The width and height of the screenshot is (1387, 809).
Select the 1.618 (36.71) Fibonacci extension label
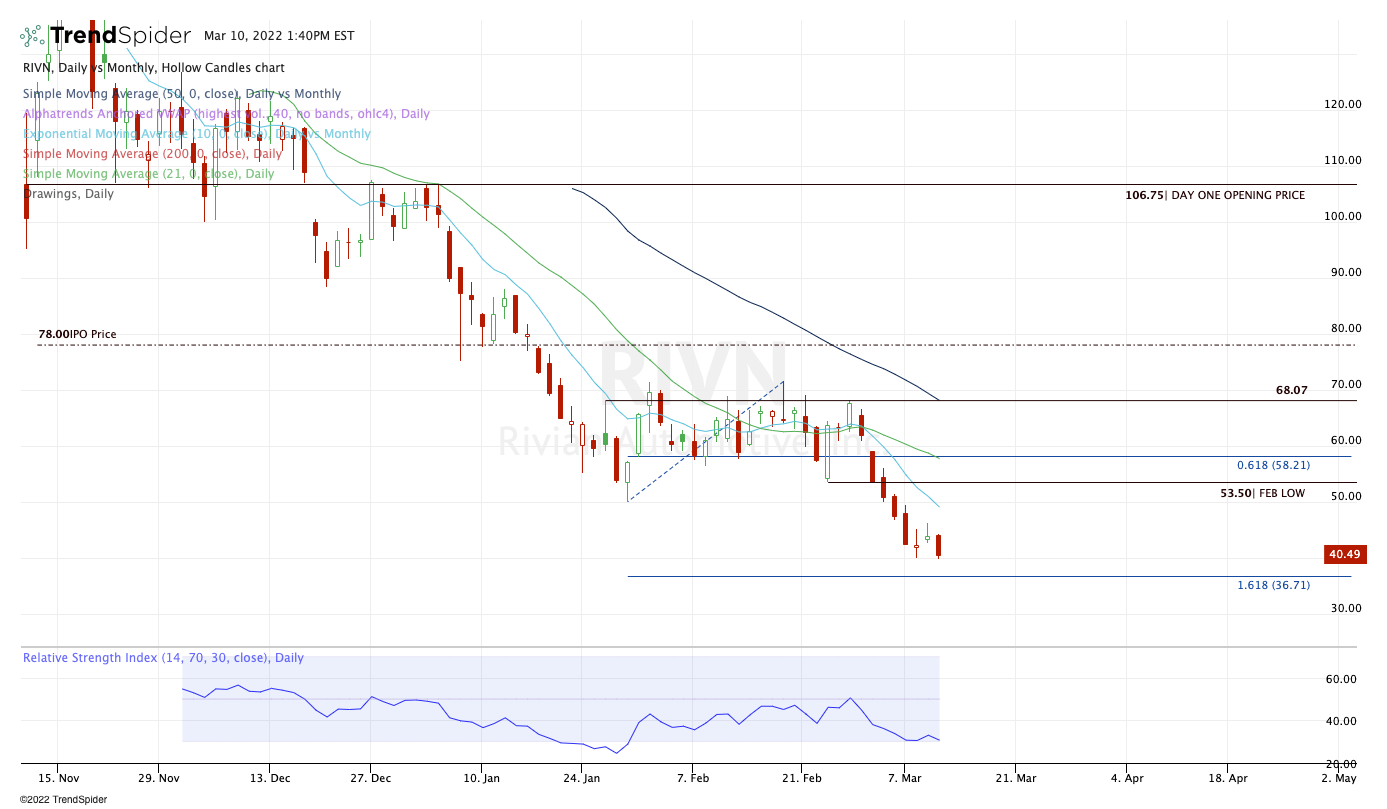(x=1273, y=585)
